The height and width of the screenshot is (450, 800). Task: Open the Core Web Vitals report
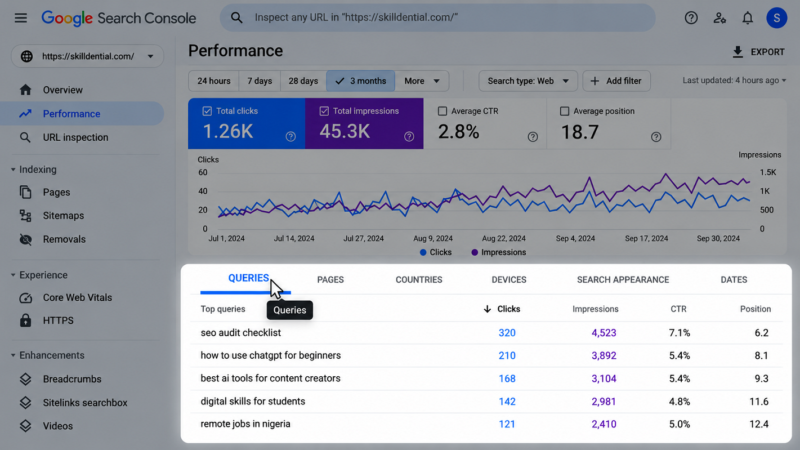click(78, 297)
